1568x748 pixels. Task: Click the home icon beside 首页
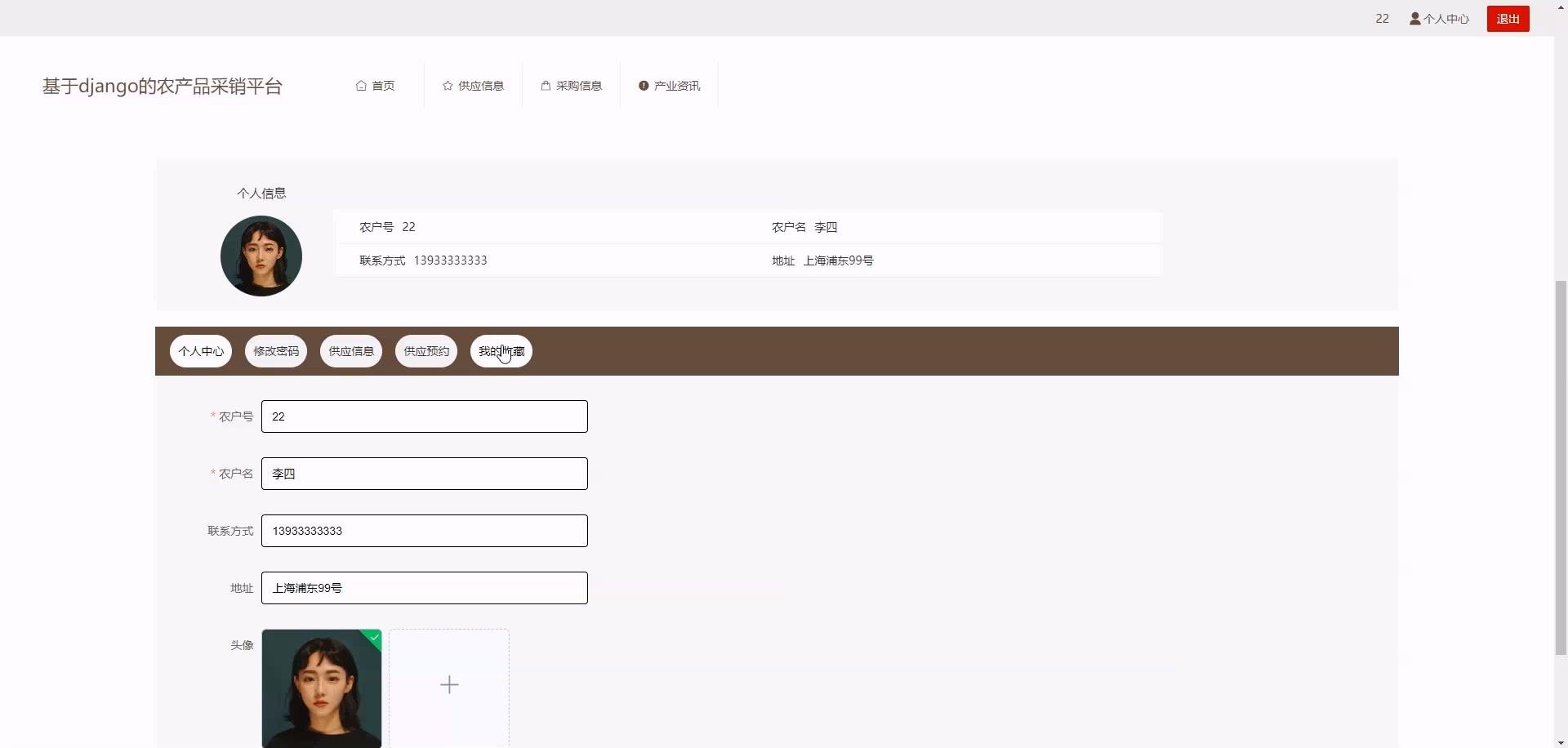[361, 86]
